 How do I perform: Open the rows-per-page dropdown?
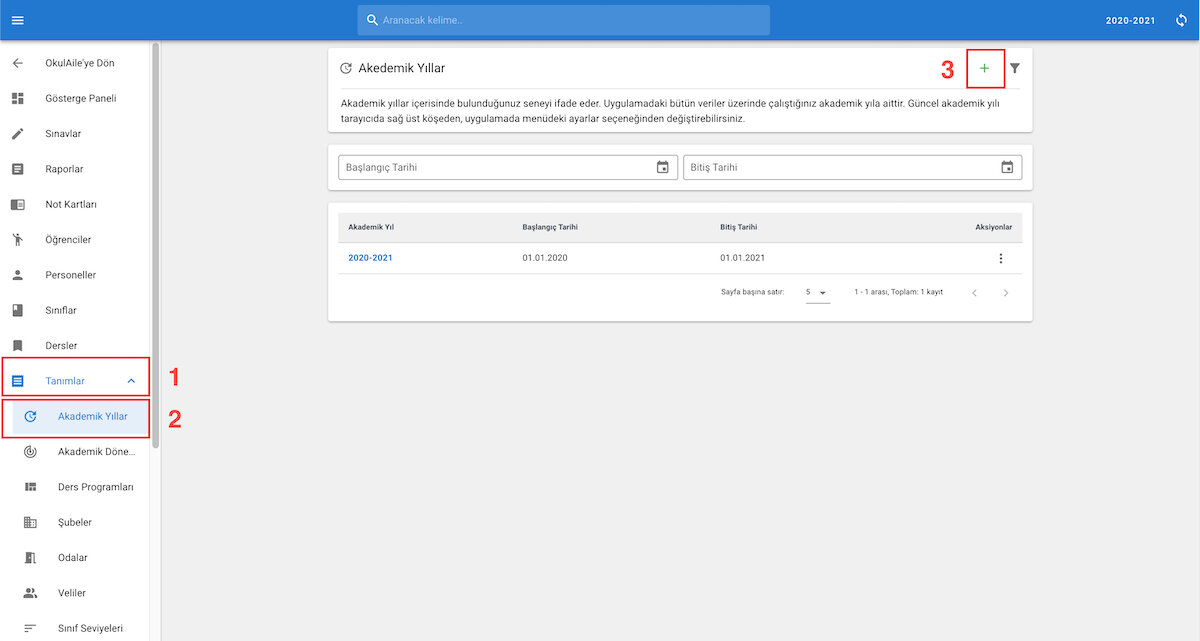coord(817,292)
